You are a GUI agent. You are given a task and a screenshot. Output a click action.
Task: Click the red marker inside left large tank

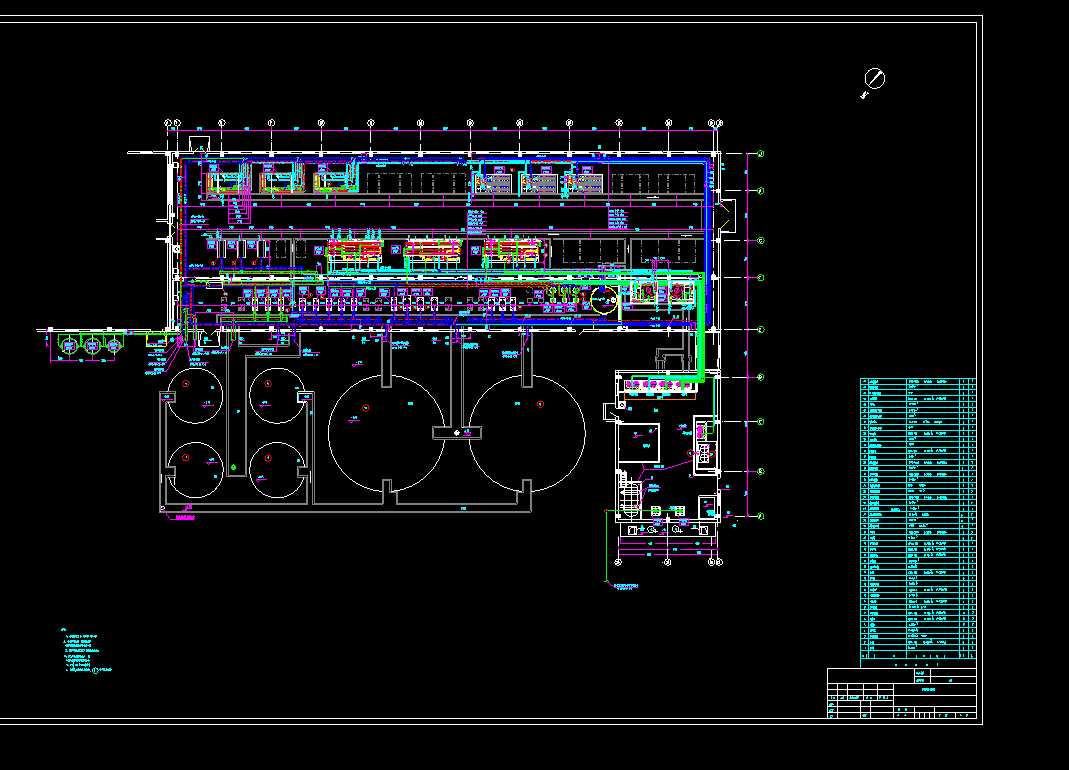coord(365,408)
